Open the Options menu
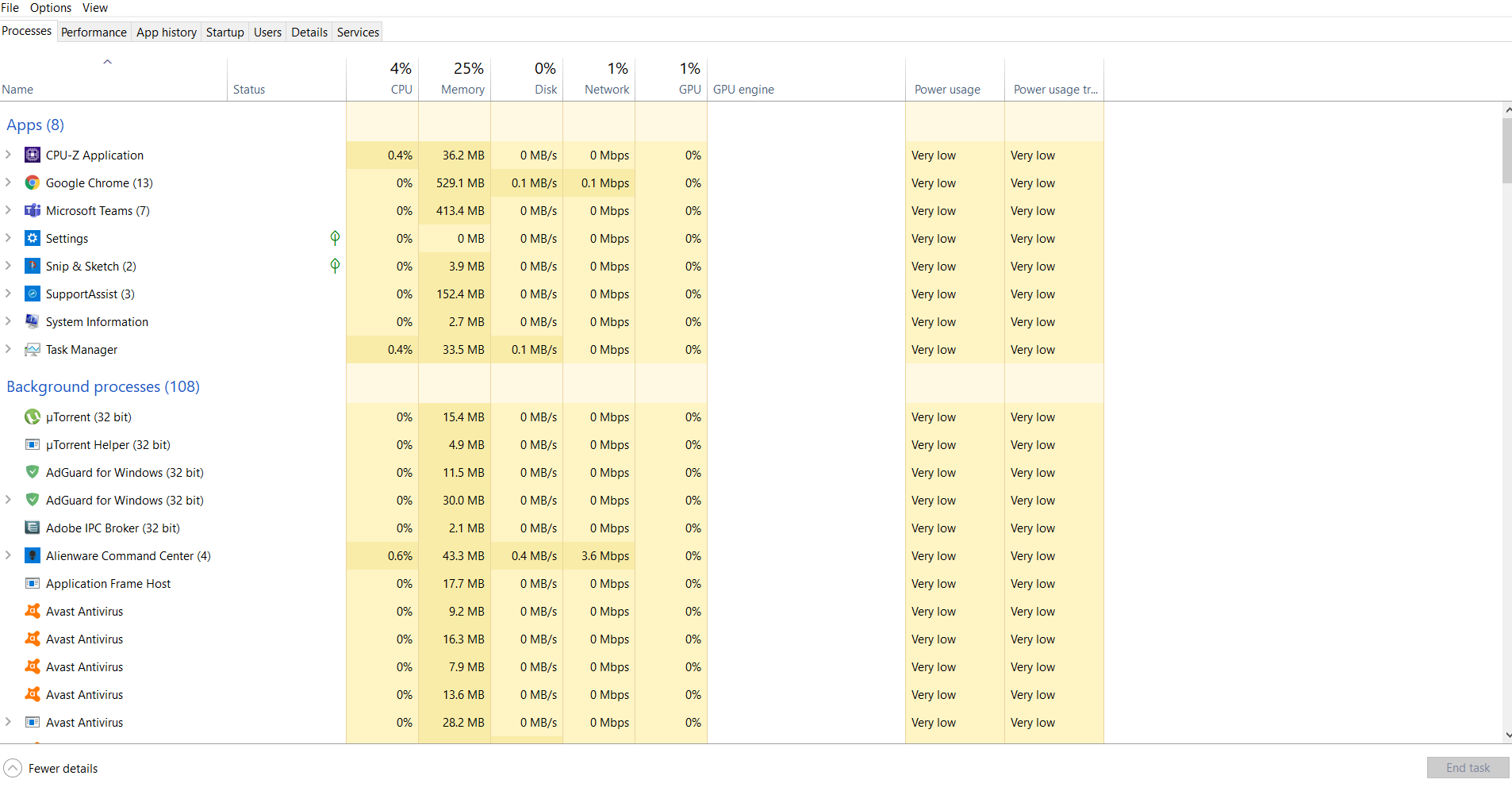 click(x=51, y=8)
